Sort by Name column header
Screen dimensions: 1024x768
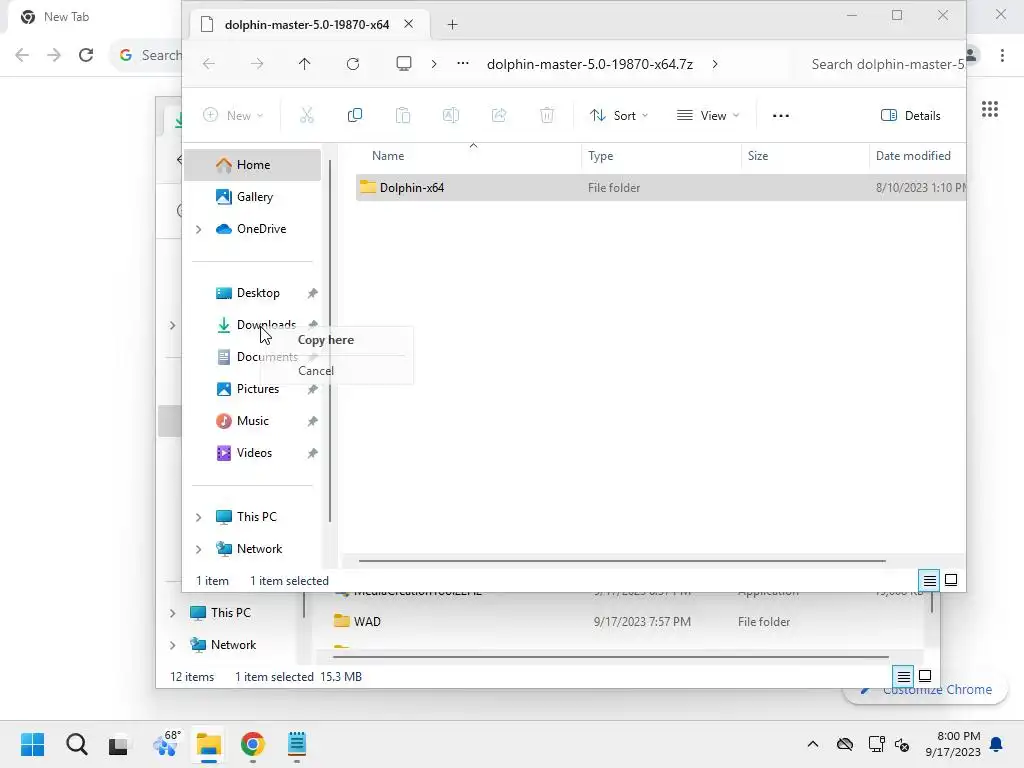pyautogui.click(x=388, y=155)
